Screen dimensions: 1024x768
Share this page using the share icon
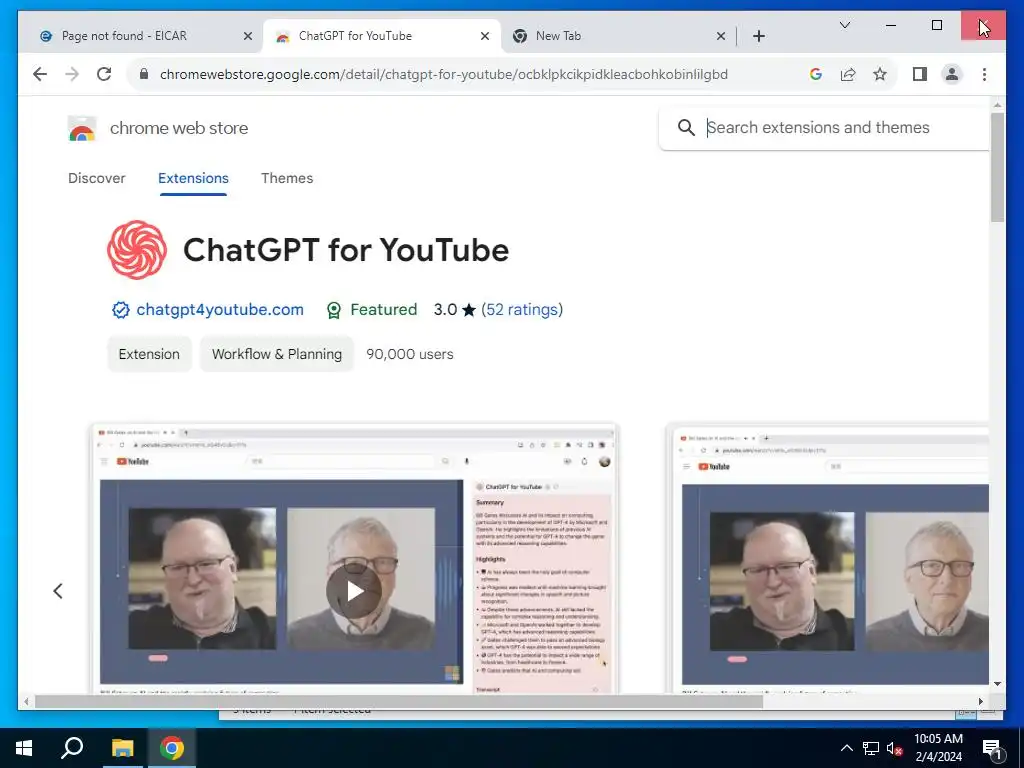848,74
